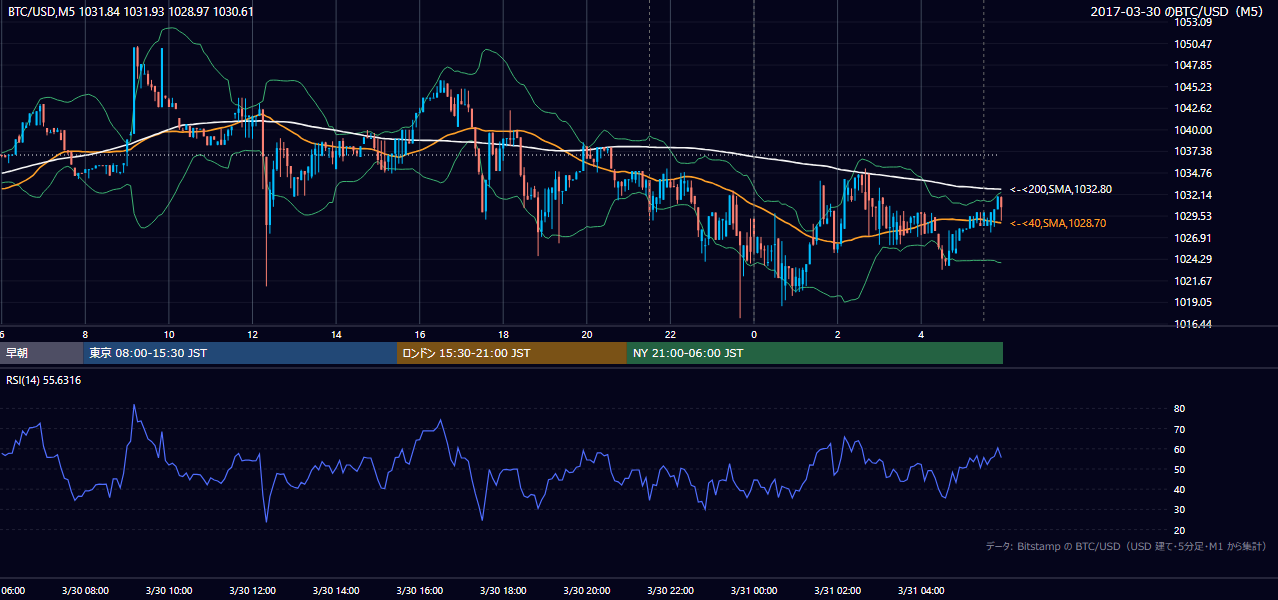Click price axis value 1024.29
Viewport: 1278px width, 600px height.
(x=1193, y=260)
